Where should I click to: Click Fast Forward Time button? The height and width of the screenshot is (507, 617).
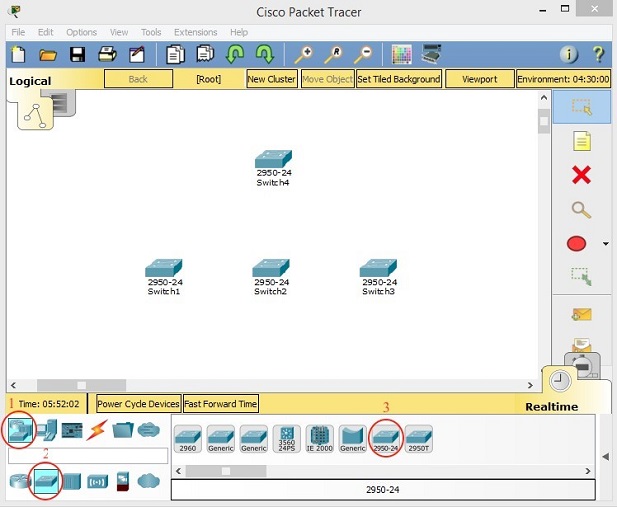pos(221,404)
